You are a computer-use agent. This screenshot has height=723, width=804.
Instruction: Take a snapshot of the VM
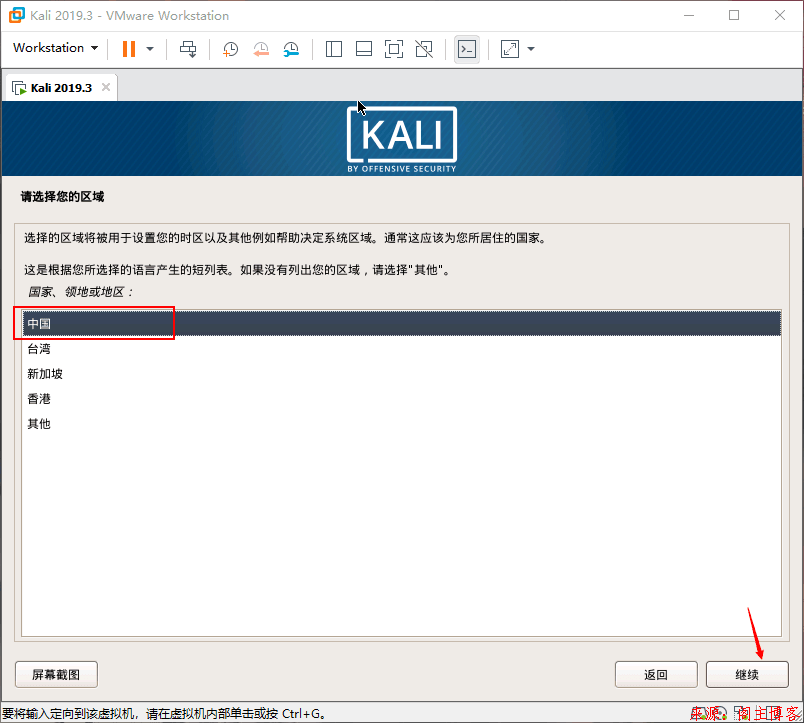pyautogui.click(x=230, y=49)
